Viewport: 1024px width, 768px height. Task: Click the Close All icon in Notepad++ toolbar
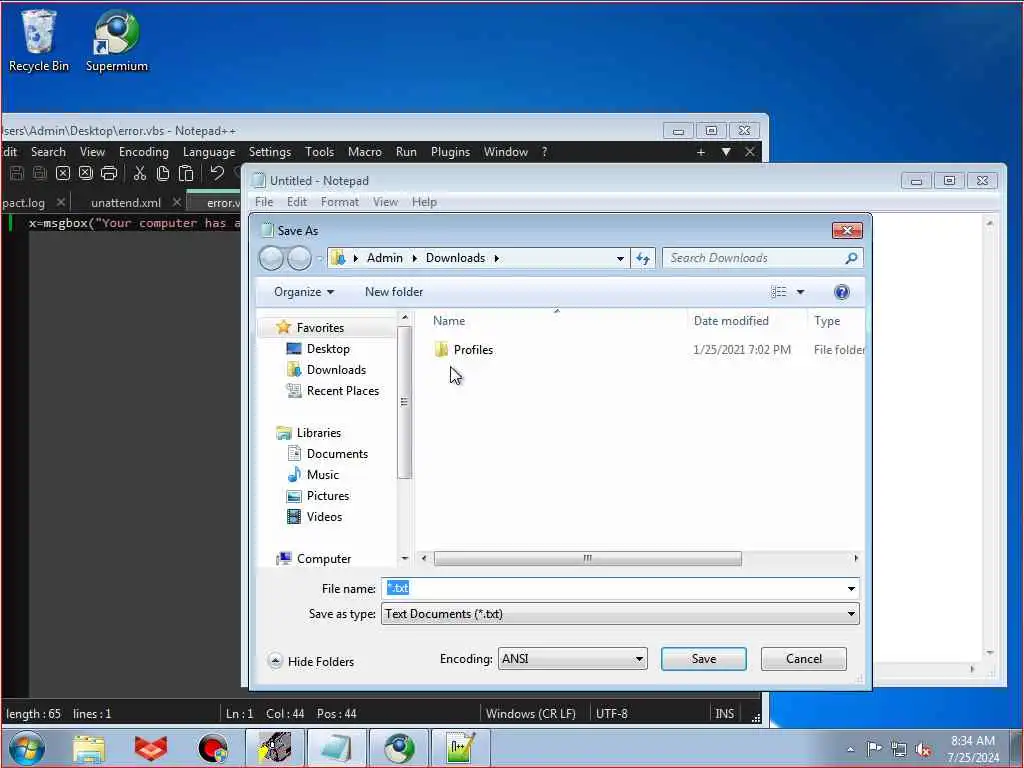pyautogui.click(x=86, y=173)
